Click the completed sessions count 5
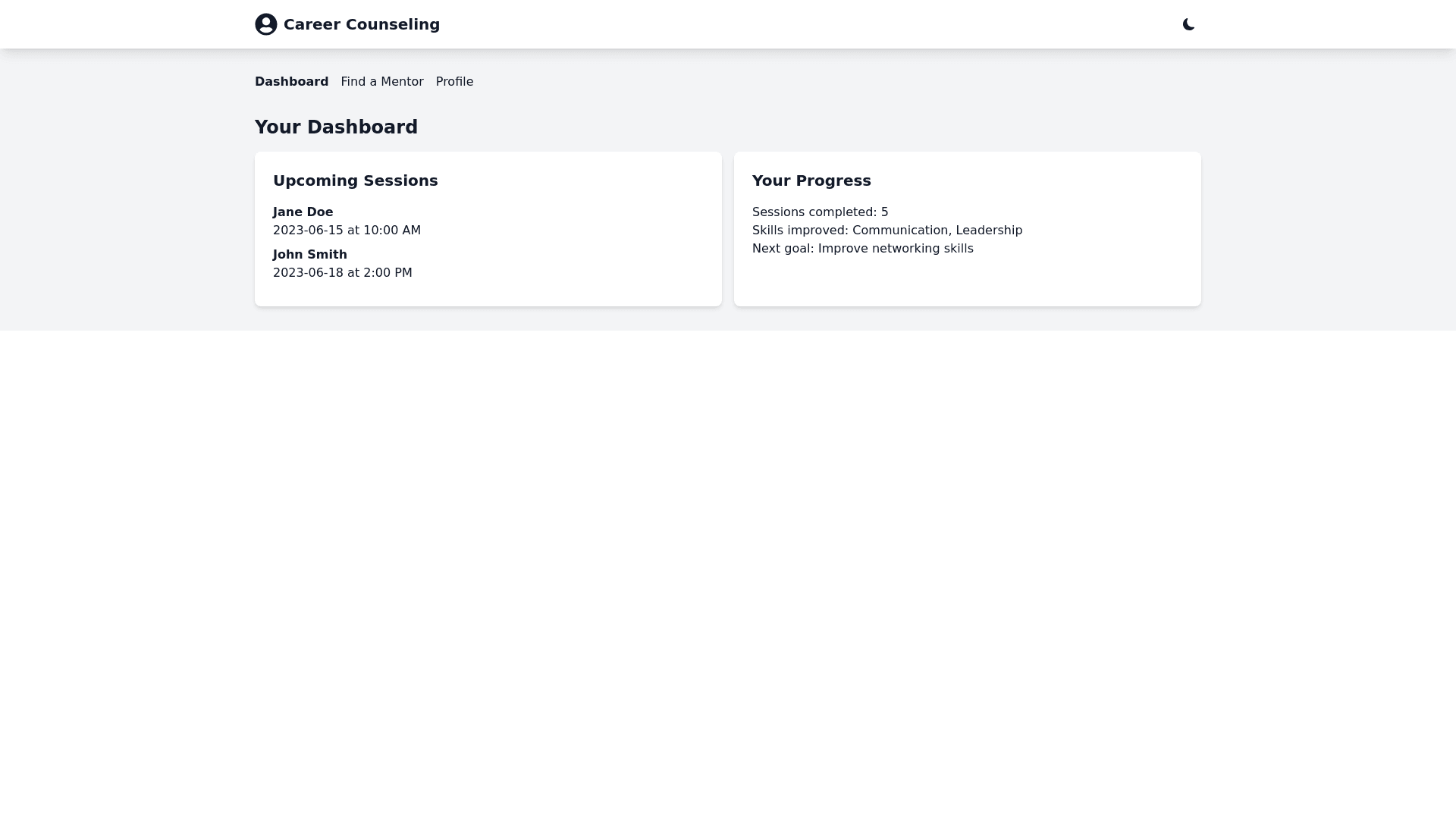1456x819 pixels. (884, 212)
